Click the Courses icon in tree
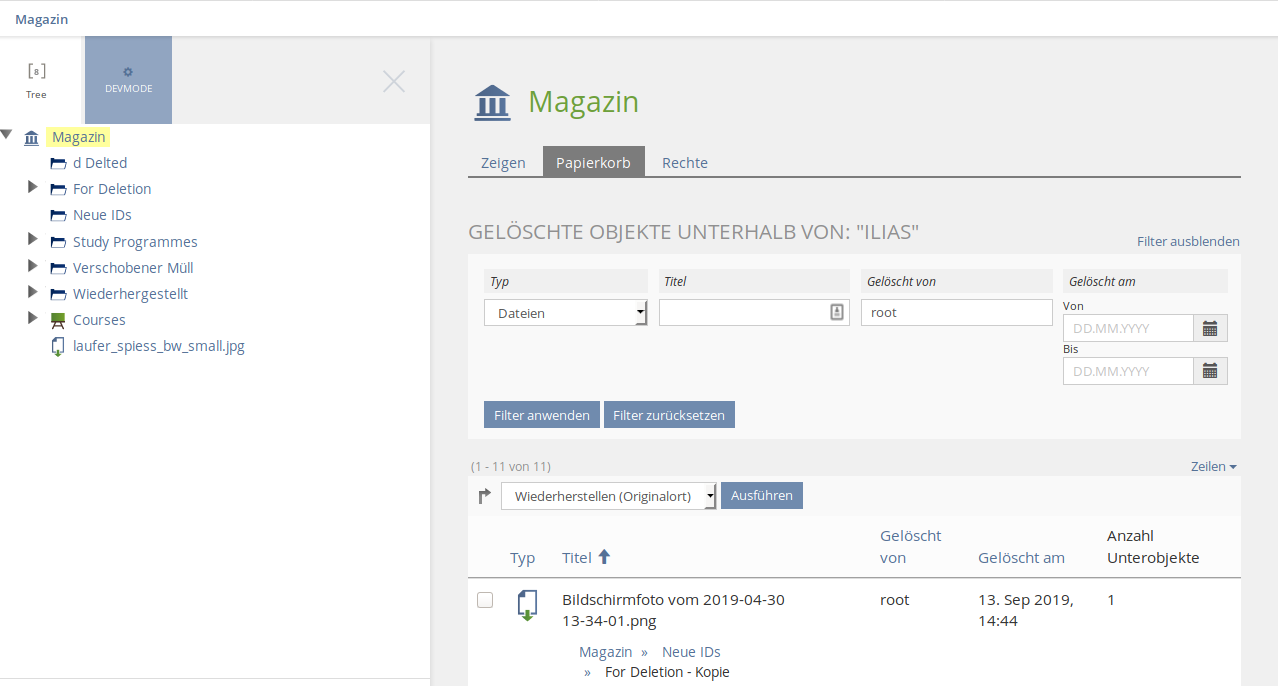 click(x=58, y=320)
